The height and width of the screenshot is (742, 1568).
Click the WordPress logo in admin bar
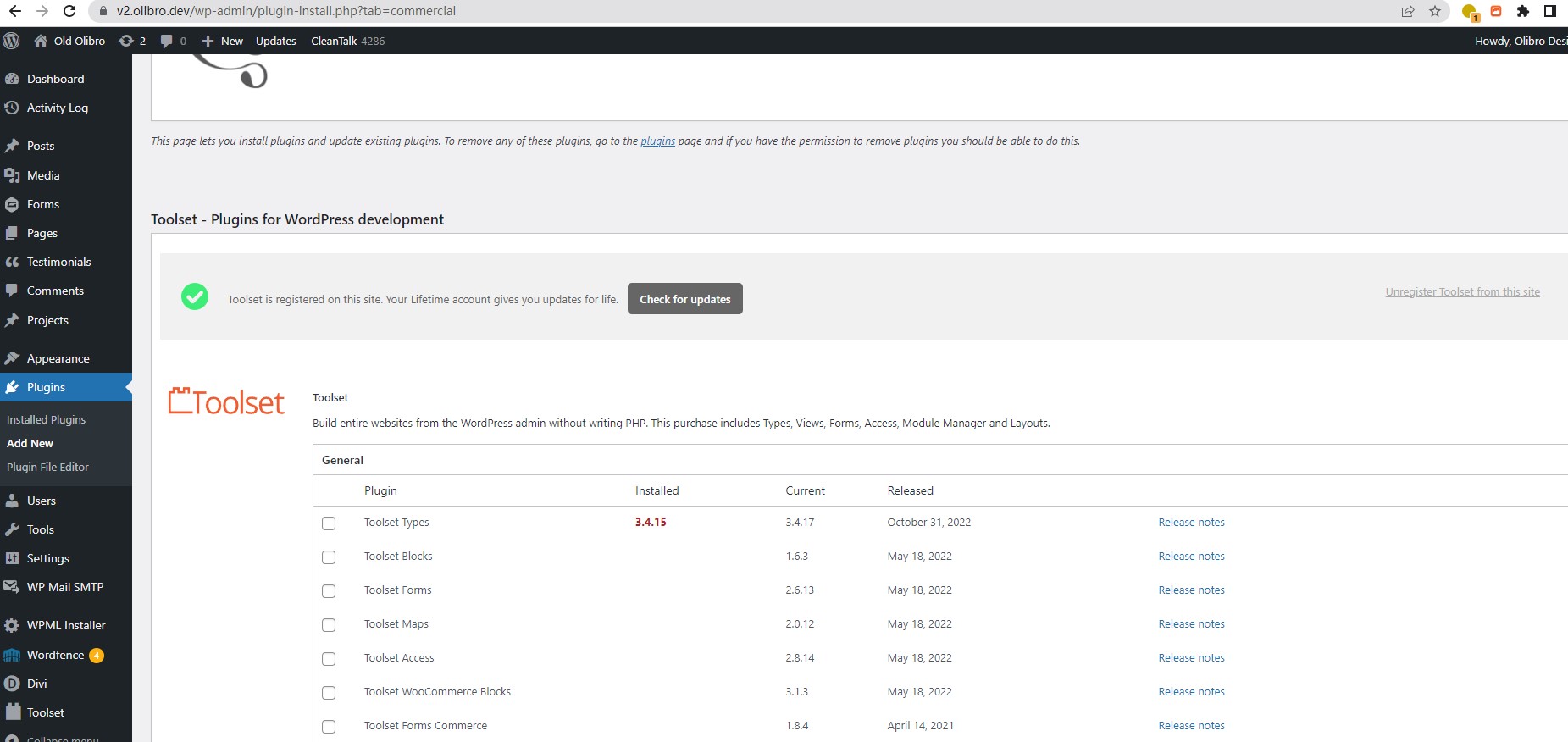pos(11,41)
